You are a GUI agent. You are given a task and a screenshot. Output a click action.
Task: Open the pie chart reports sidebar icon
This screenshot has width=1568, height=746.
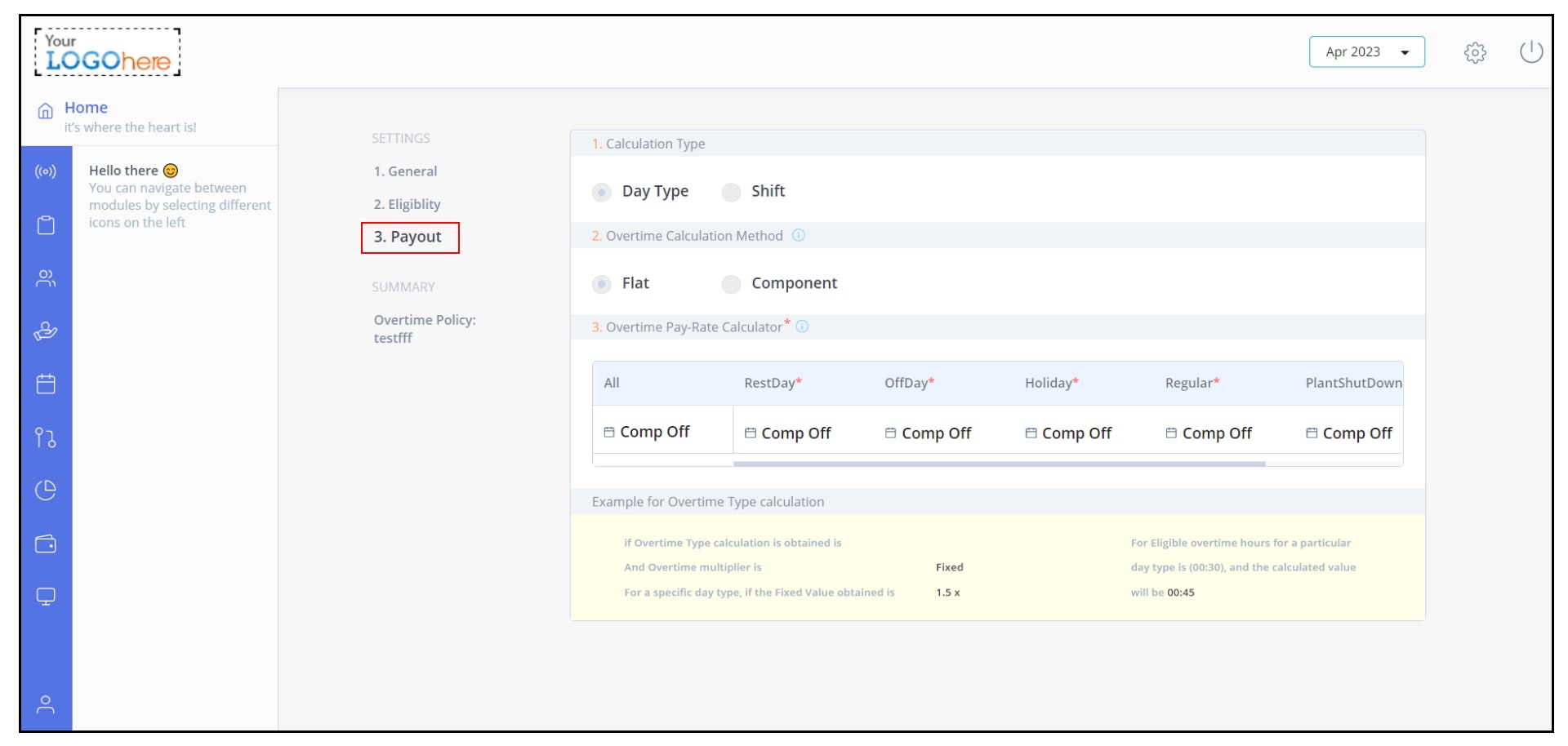[x=46, y=490]
